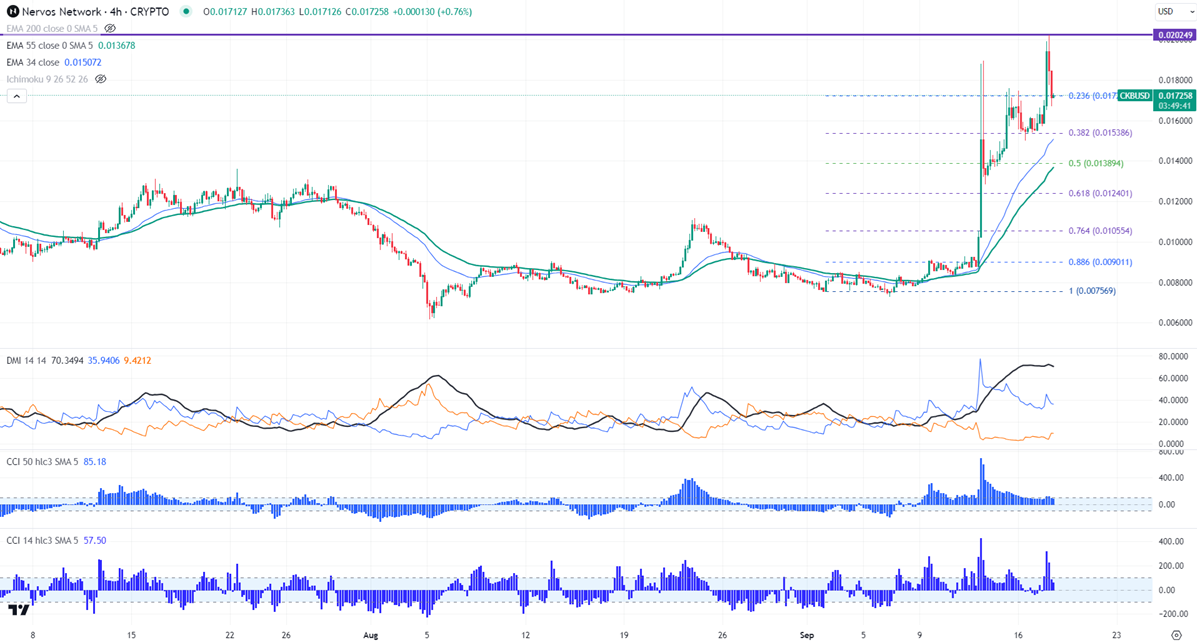The image size is (1197, 644).
Task: Click the 0.006000 price axis label
Action: (1175, 323)
